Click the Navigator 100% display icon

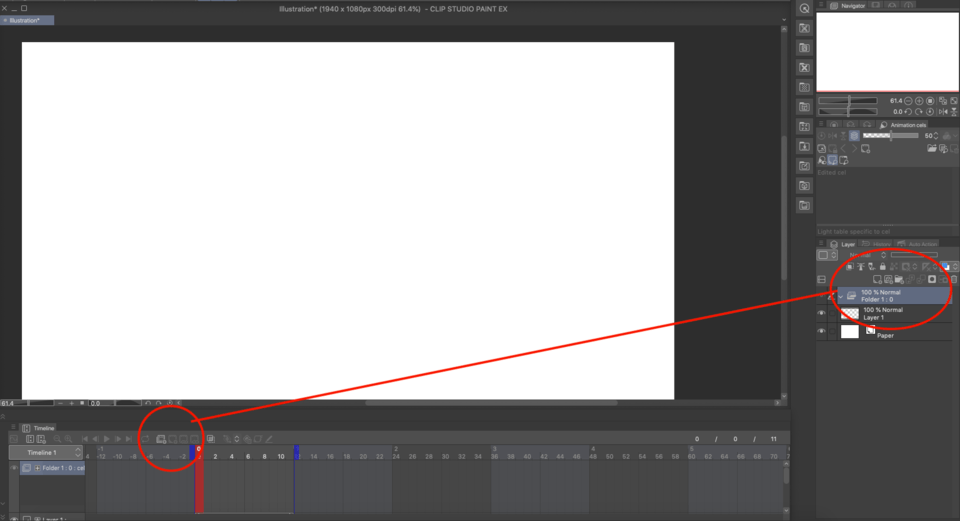point(930,100)
